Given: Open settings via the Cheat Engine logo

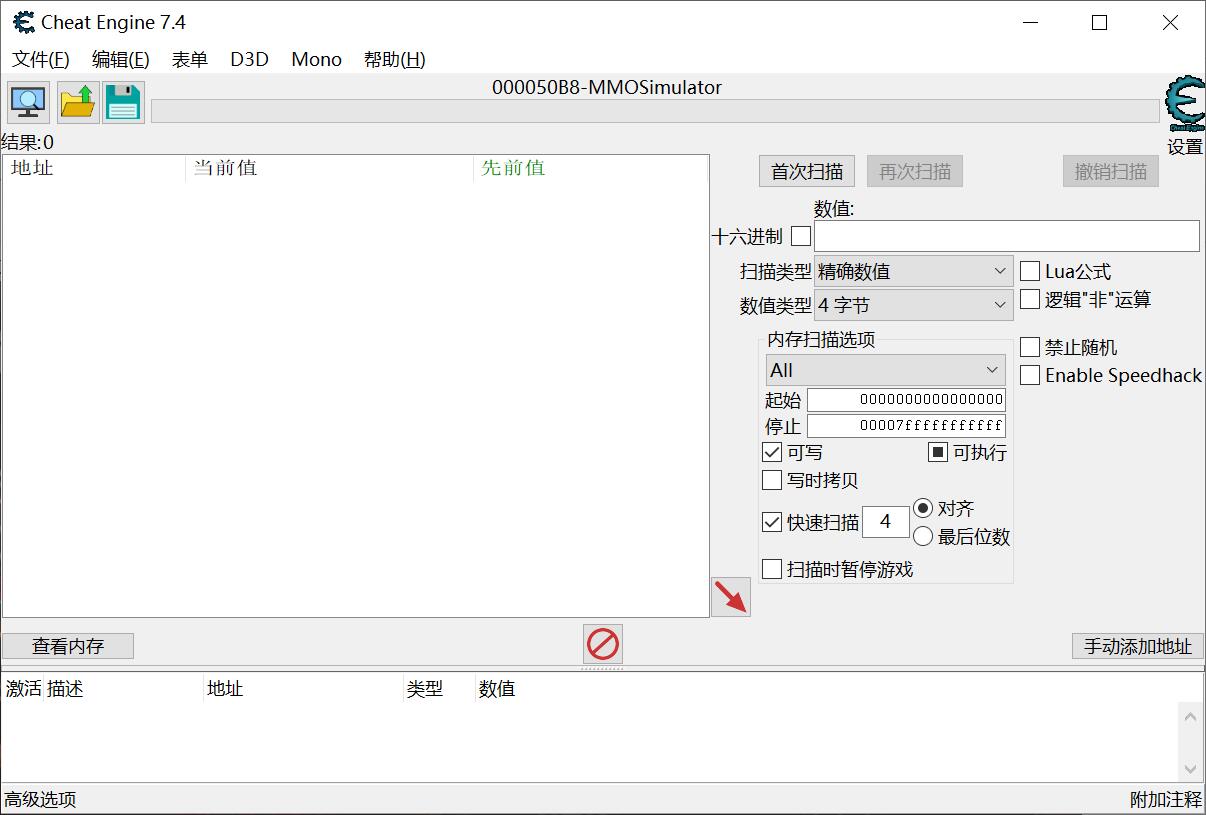Looking at the screenshot, I should pyautogui.click(x=1185, y=105).
